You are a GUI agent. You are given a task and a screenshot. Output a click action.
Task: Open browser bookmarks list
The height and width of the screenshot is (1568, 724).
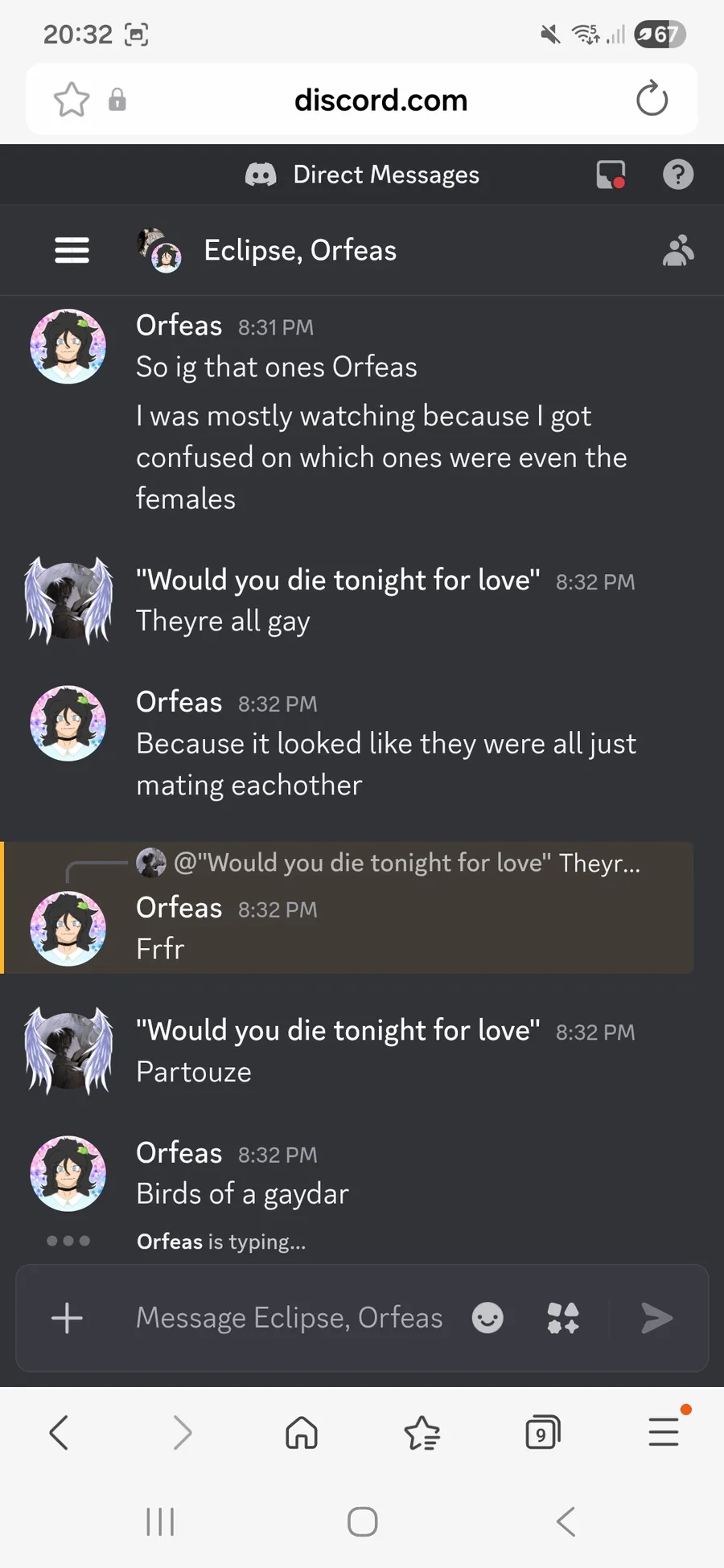pyautogui.click(x=422, y=1433)
